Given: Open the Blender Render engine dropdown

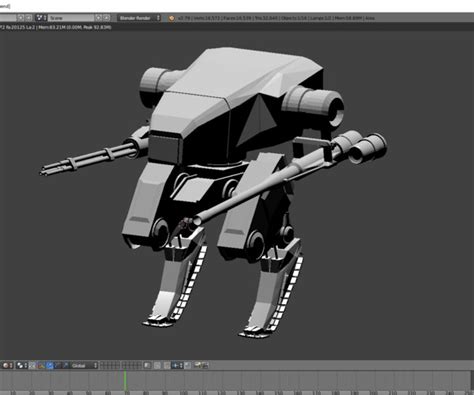Looking at the screenshot, I should (x=140, y=18).
